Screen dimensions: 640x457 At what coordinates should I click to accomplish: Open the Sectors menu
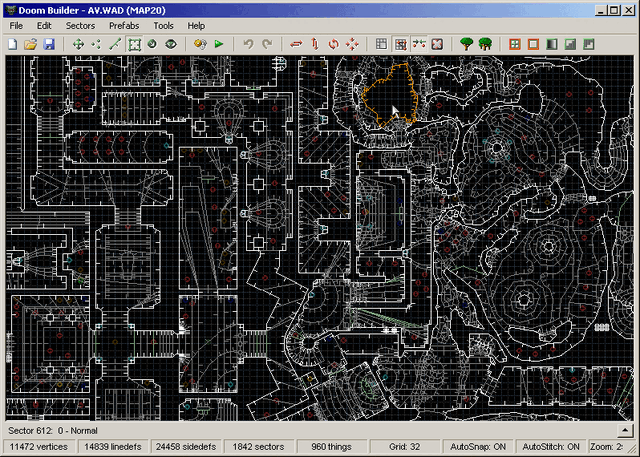[x=80, y=26]
